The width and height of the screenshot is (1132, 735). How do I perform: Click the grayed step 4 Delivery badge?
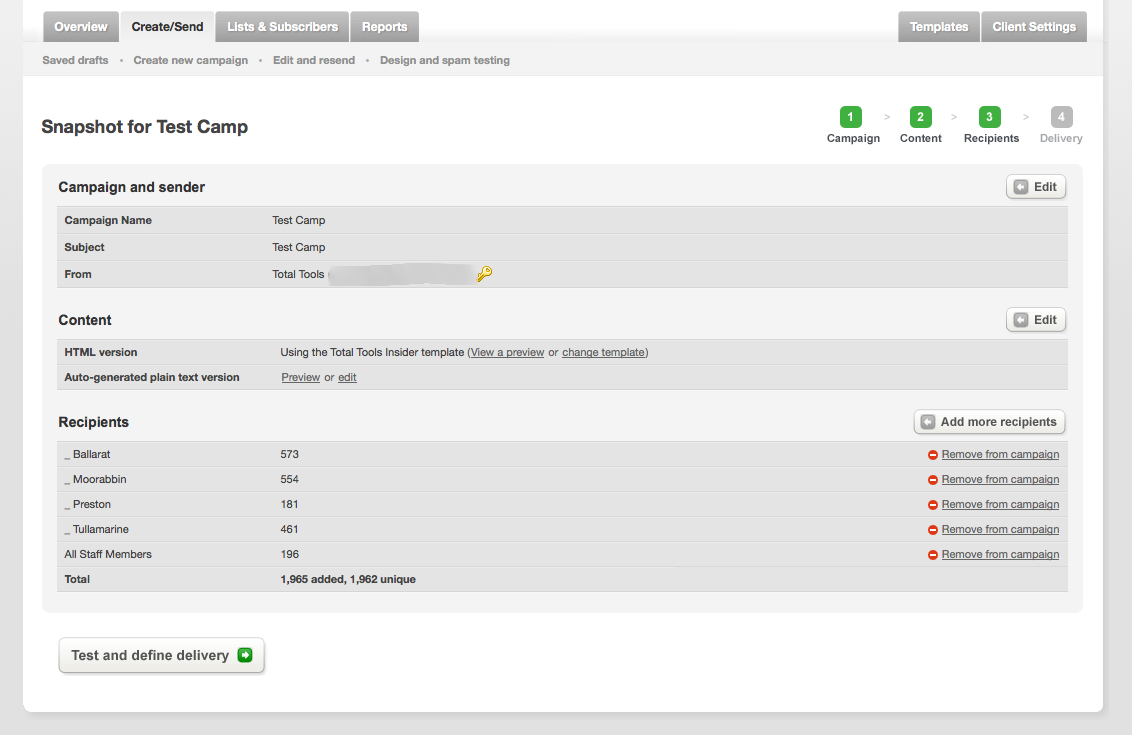1061,117
